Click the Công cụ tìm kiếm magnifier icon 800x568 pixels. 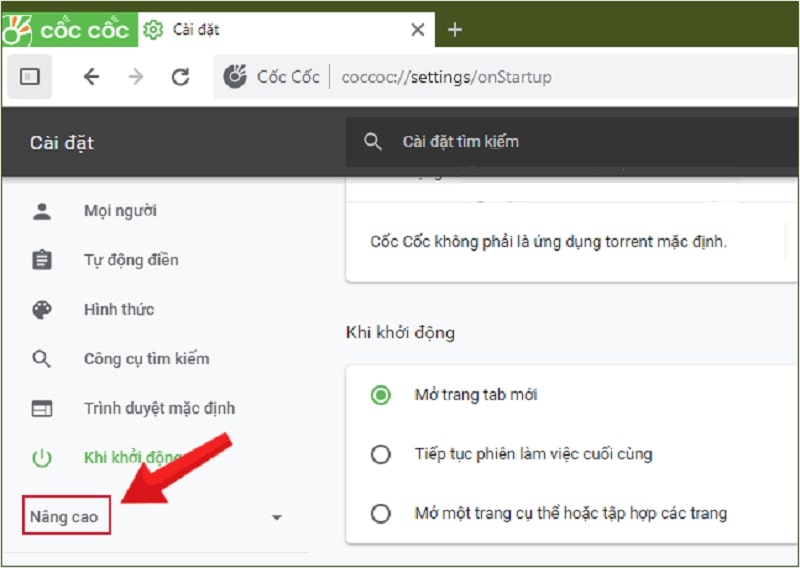click(x=41, y=359)
